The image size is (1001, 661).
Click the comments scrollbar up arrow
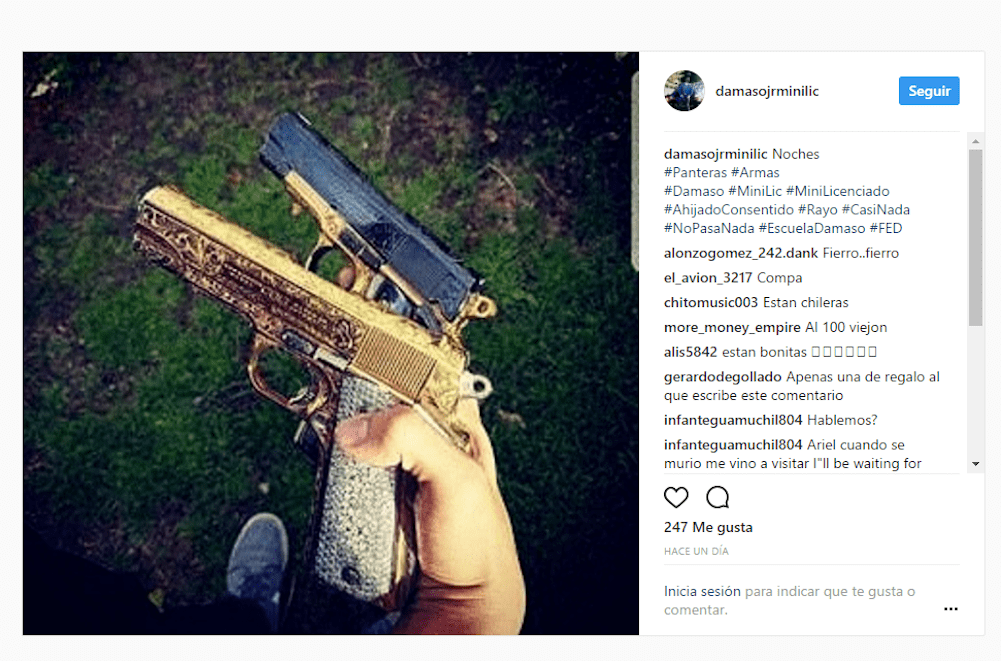click(975, 141)
